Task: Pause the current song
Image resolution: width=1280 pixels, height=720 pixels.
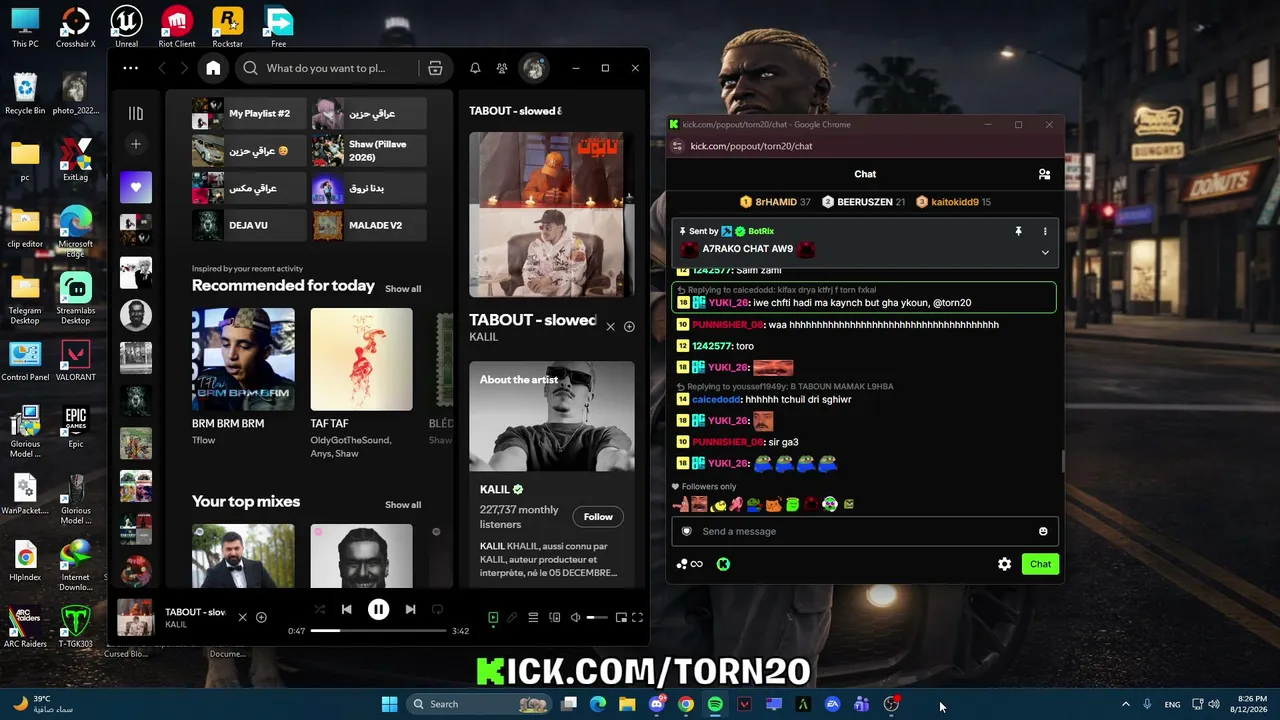Action: click(x=378, y=609)
